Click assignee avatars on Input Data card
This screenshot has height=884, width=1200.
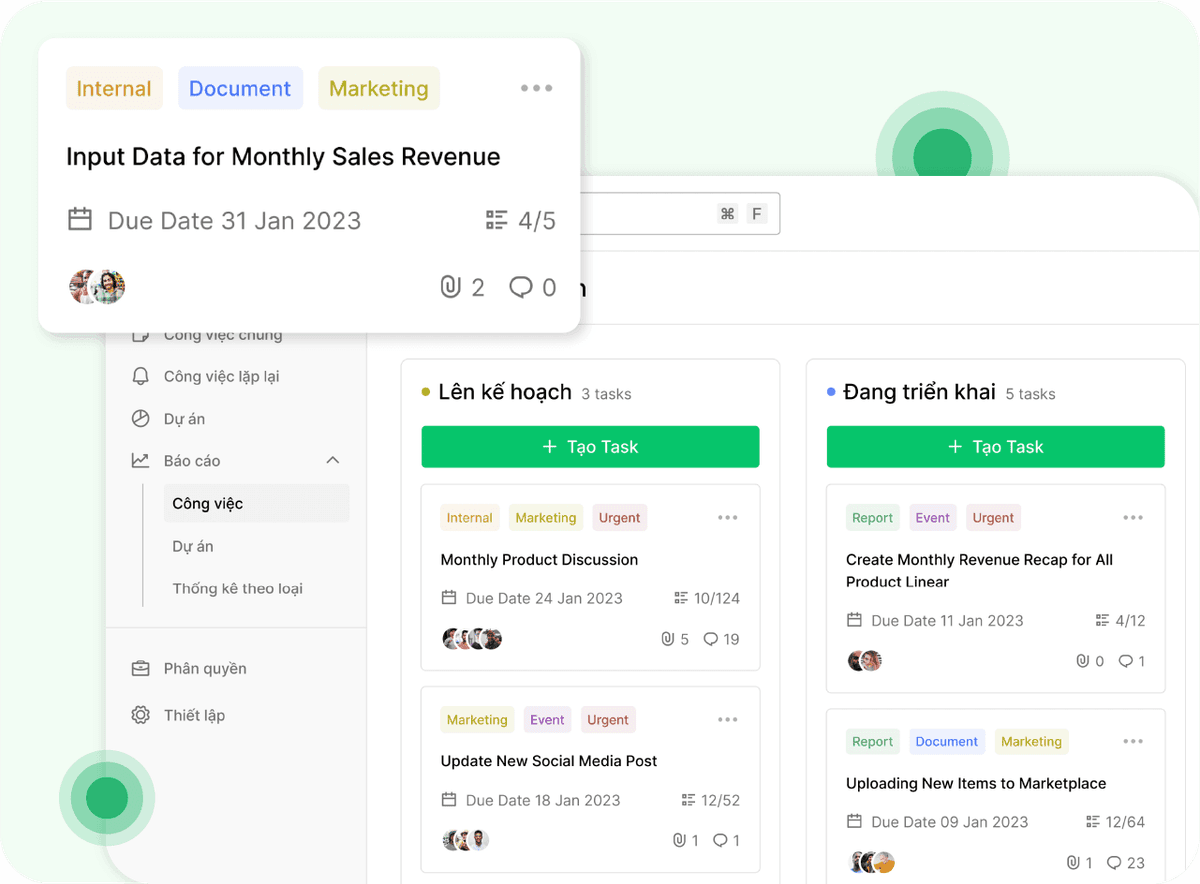point(97,287)
